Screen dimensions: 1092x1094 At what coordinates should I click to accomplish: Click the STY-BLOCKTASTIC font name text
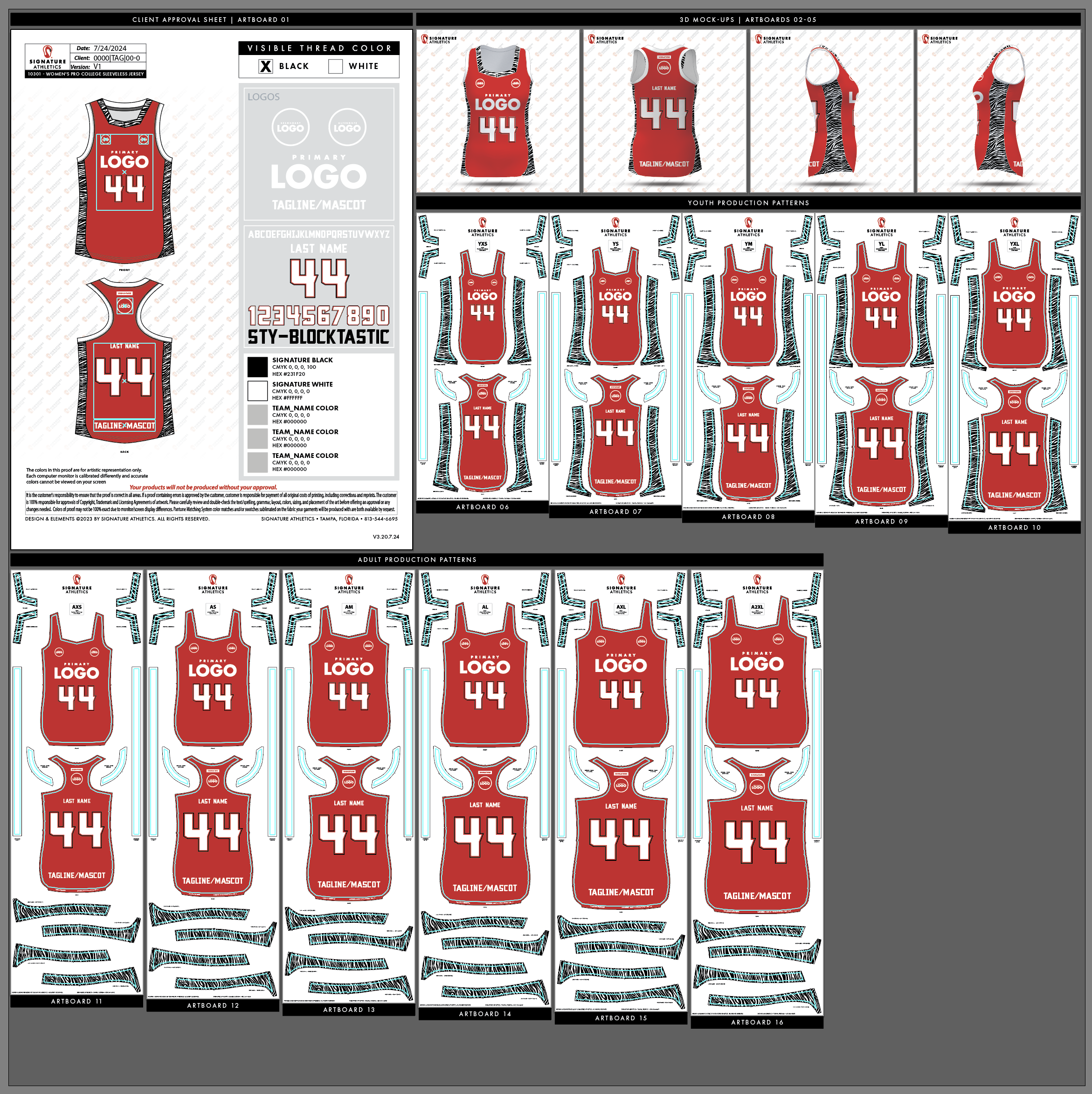(319, 338)
